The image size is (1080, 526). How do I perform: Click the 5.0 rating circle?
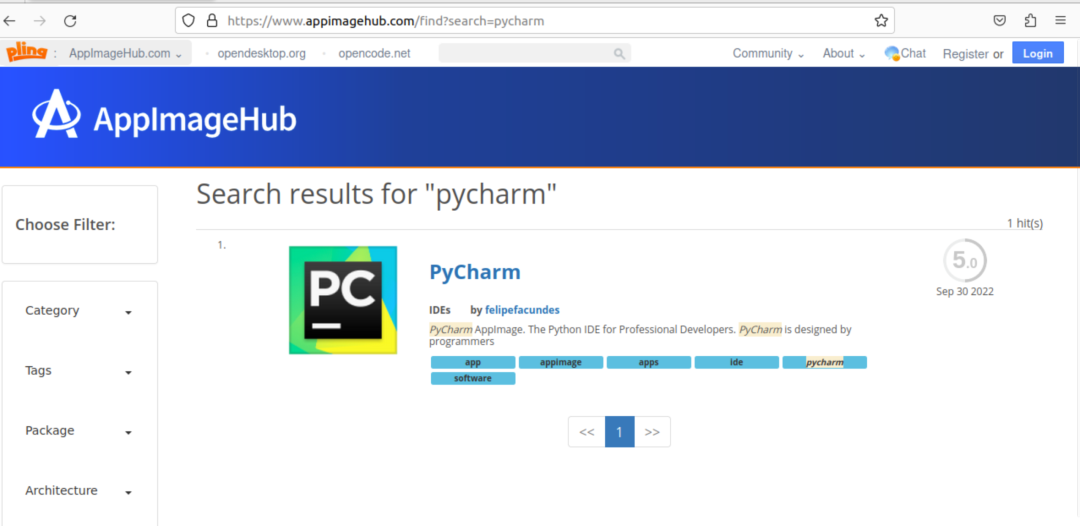point(964,261)
